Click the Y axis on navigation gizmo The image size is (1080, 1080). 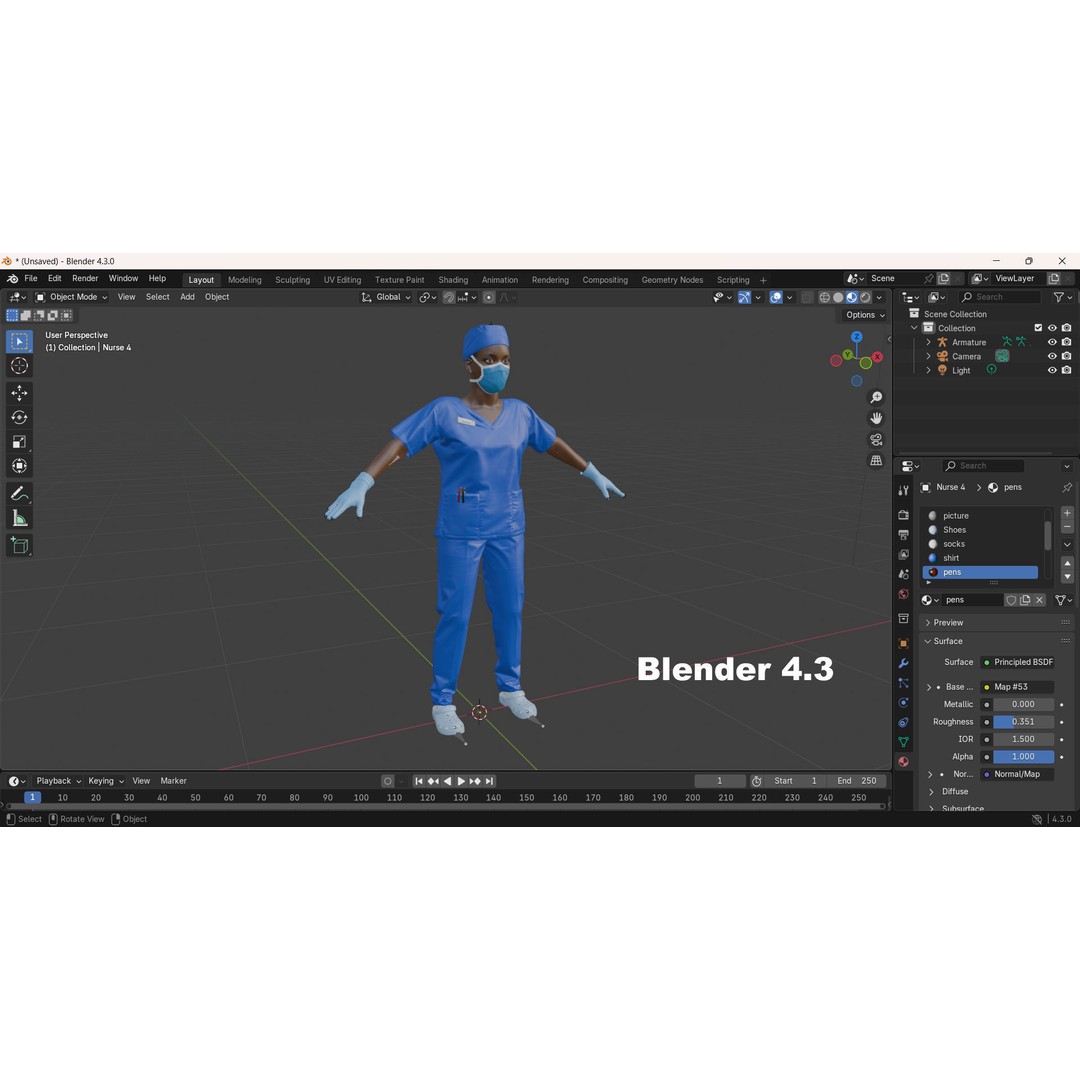(x=848, y=355)
